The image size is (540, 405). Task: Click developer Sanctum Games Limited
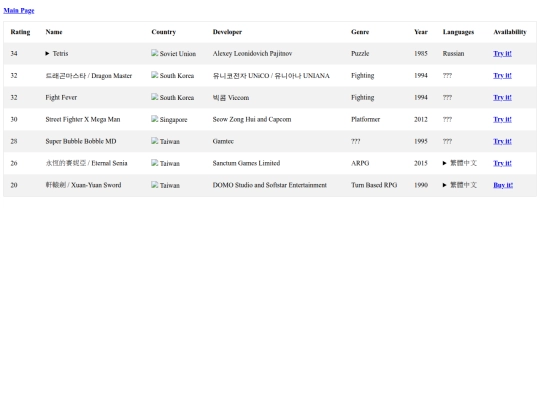tap(246, 163)
